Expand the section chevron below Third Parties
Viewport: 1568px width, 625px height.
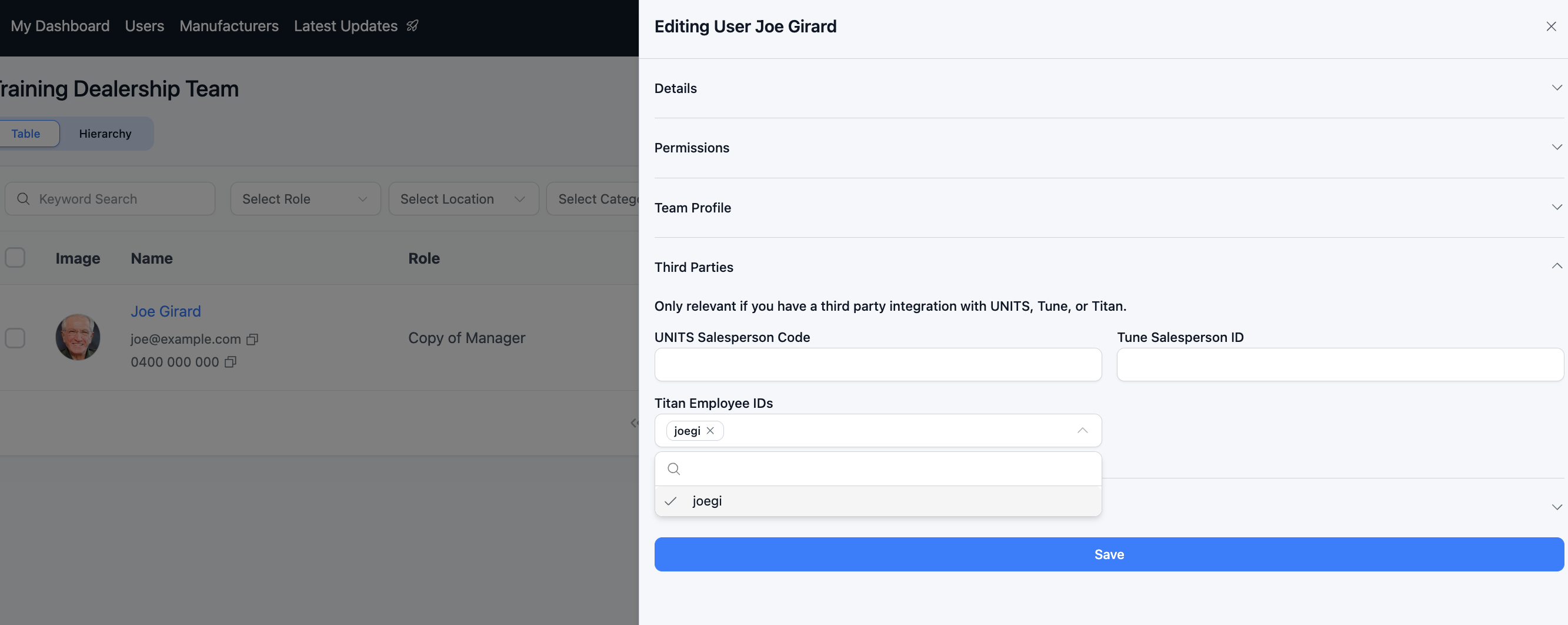1556,507
